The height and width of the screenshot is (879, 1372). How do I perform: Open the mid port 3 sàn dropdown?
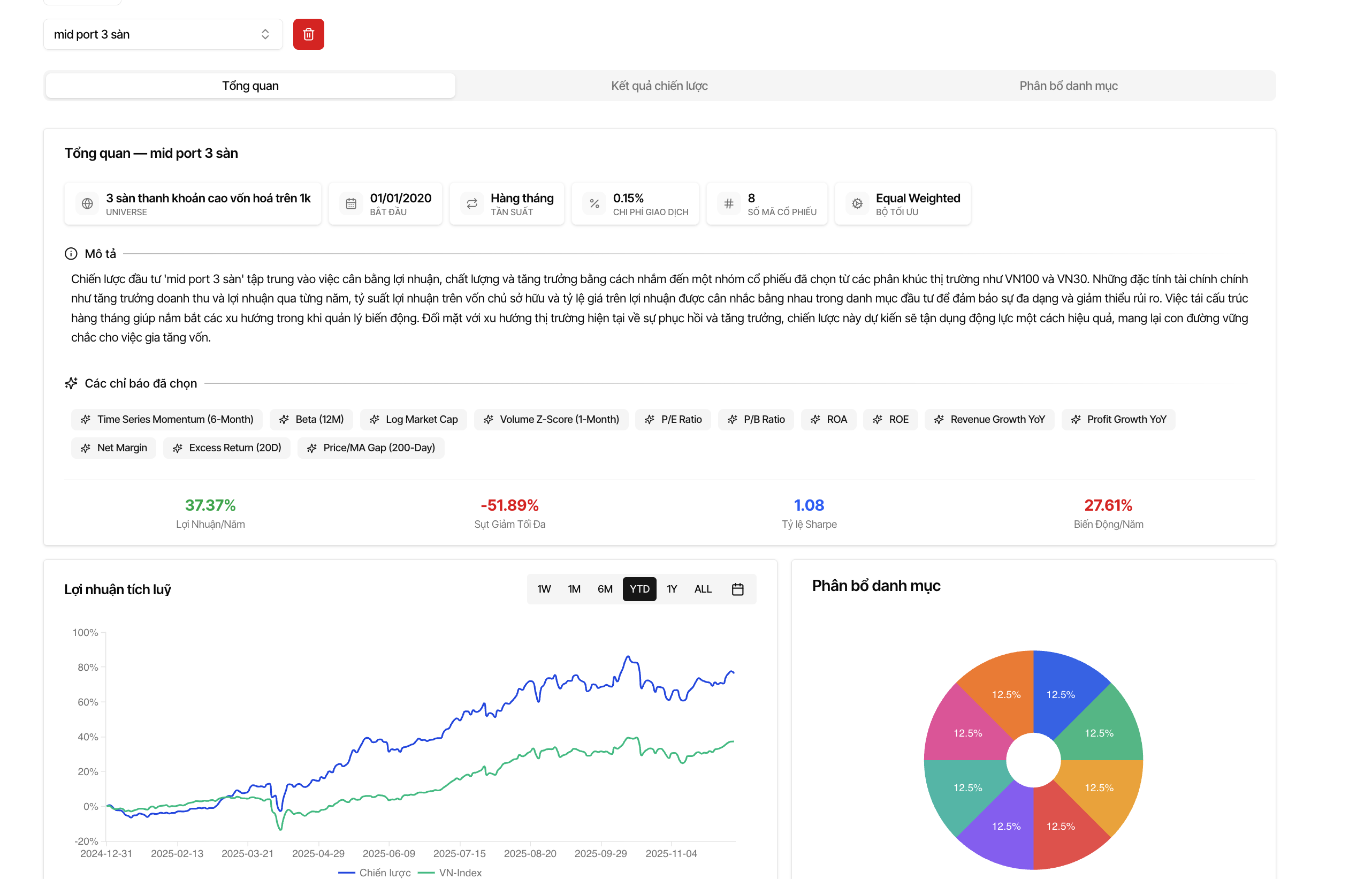(163, 34)
